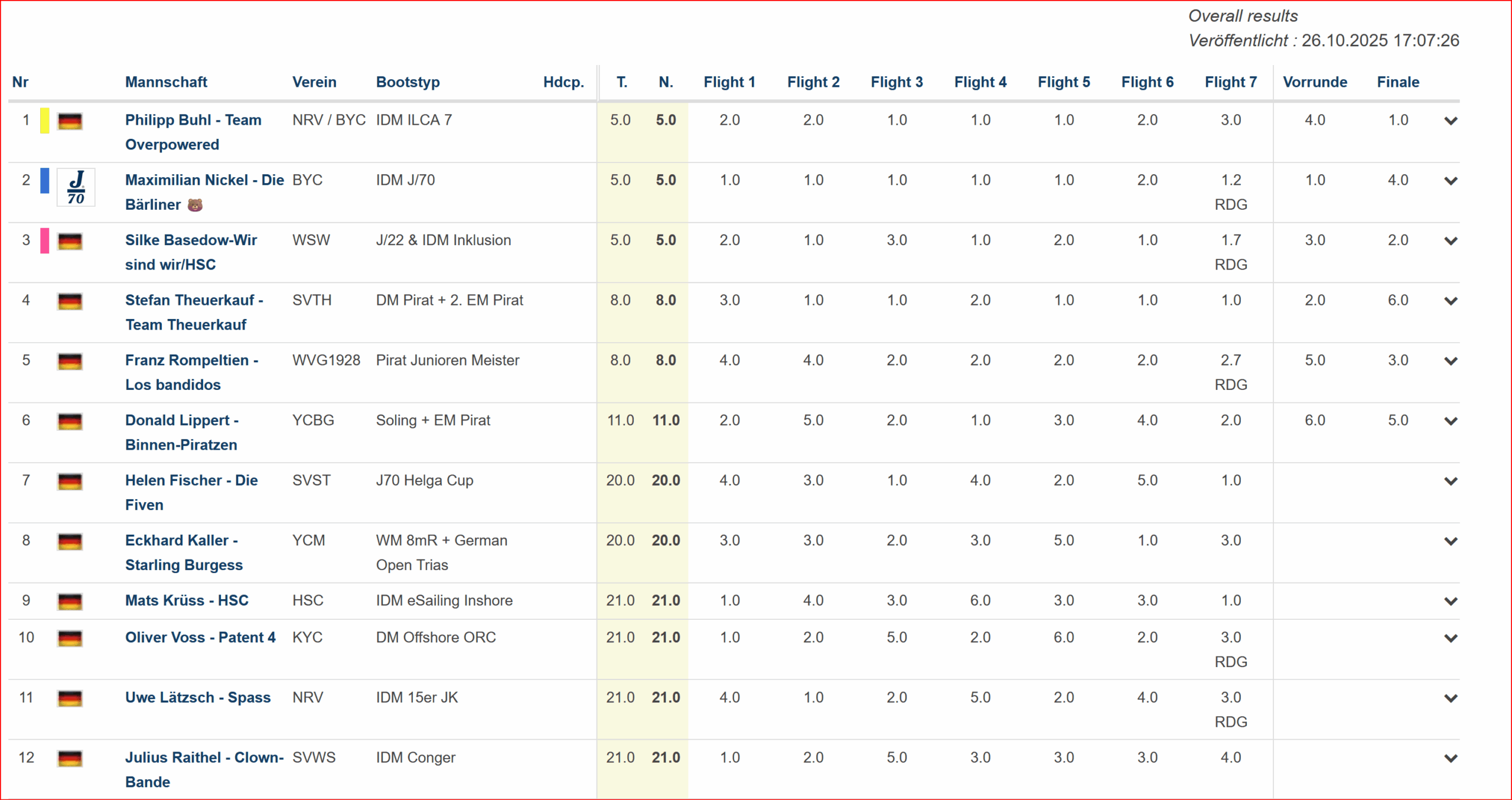Open details chevron for Donald Lippert
1512x800 pixels.
(1451, 421)
